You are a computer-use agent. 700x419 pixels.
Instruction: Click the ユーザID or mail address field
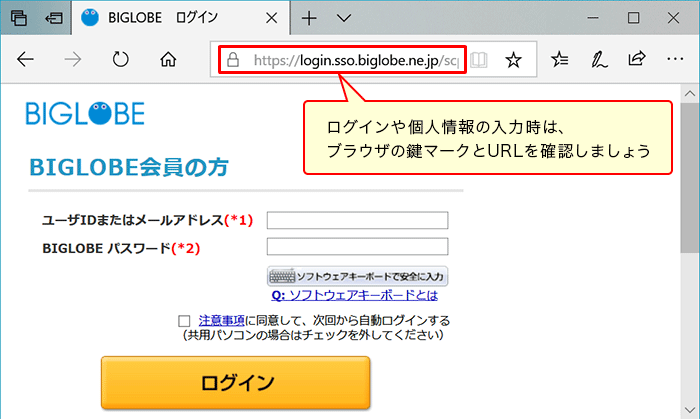click(x=358, y=220)
